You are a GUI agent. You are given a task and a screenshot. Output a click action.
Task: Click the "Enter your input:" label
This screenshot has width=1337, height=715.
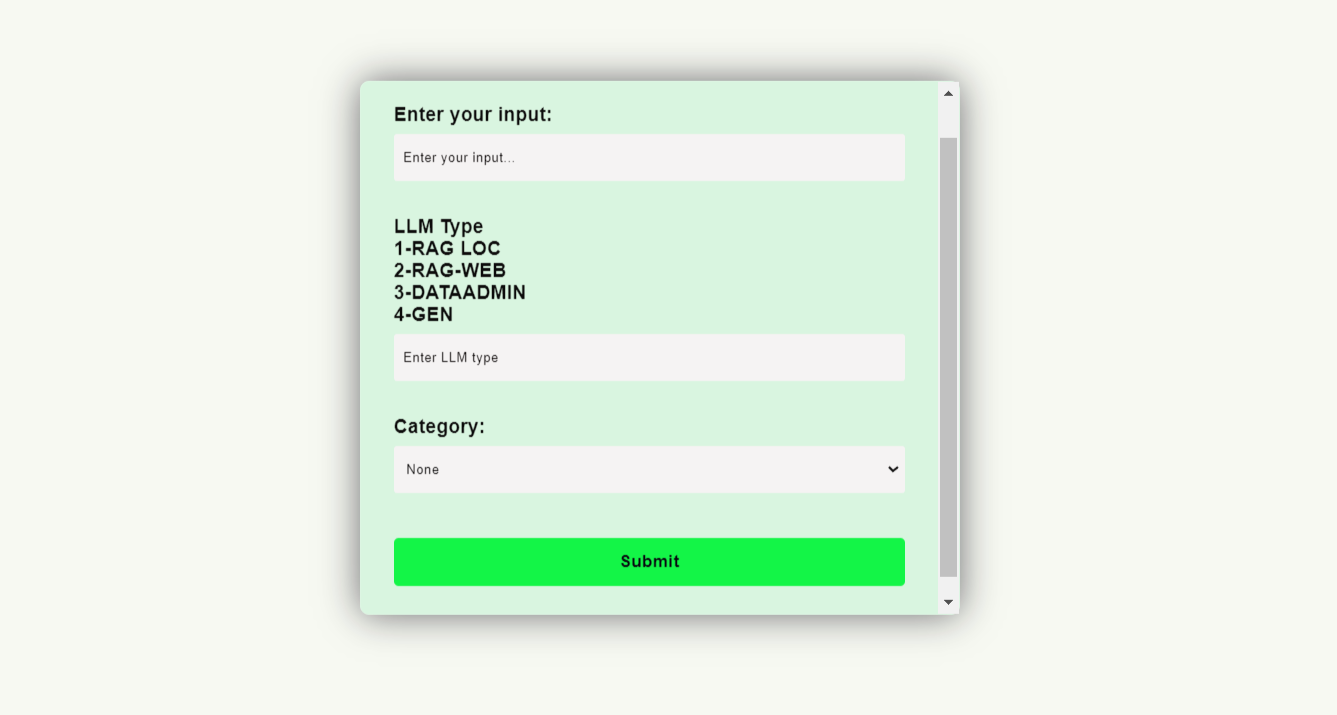coord(472,115)
